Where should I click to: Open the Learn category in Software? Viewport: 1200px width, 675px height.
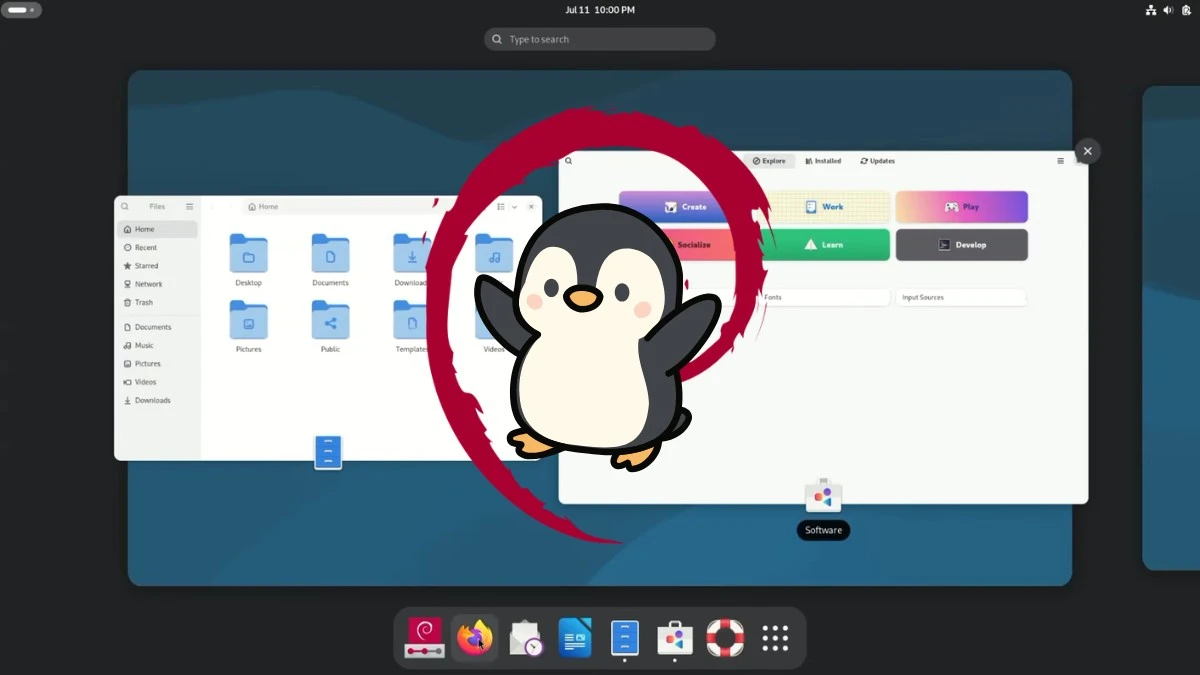point(823,245)
